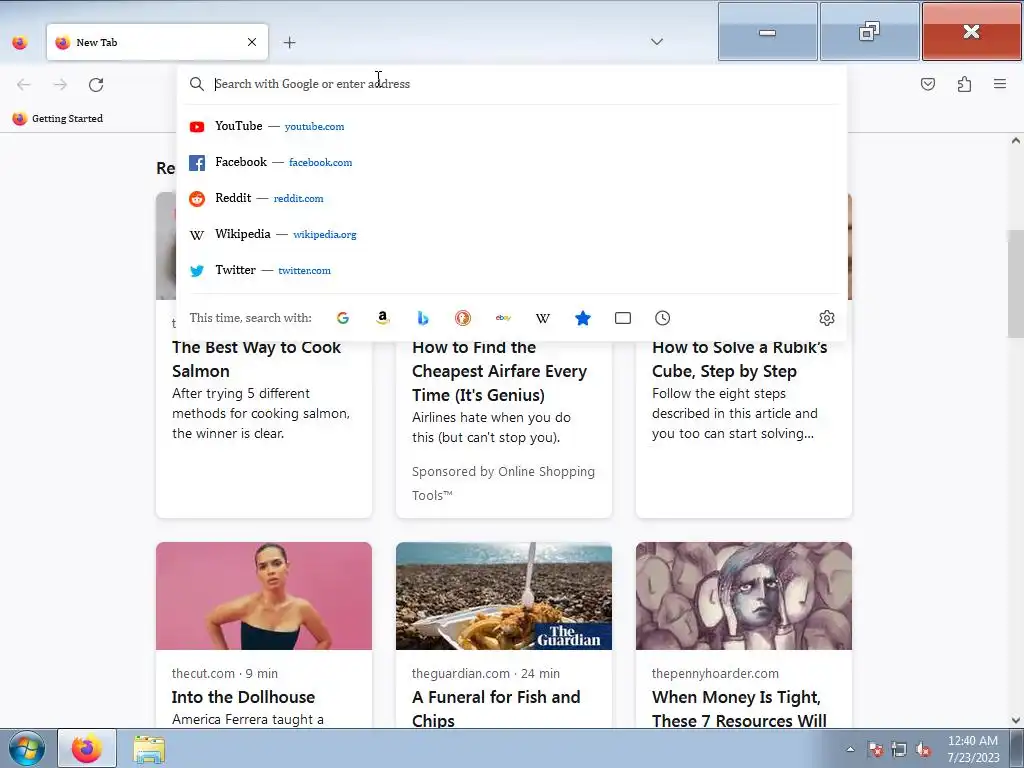Open How to Solve a Rubik's Cube article
1024x768 pixels.
pos(739,359)
